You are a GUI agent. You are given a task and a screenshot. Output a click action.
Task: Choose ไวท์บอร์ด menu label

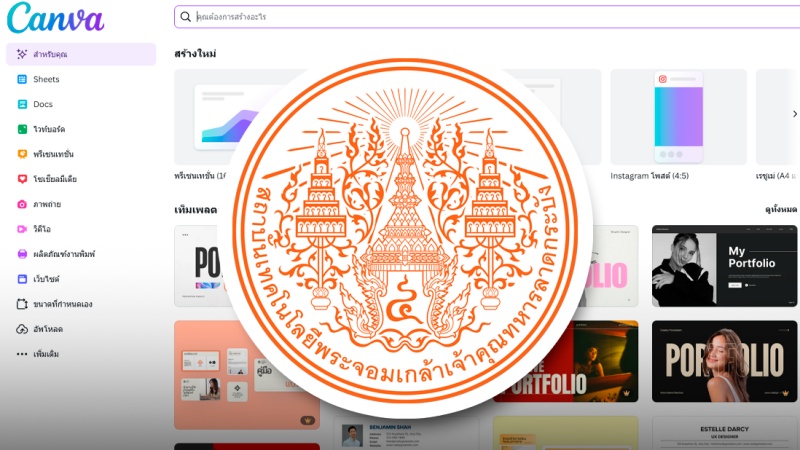[x=49, y=129]
